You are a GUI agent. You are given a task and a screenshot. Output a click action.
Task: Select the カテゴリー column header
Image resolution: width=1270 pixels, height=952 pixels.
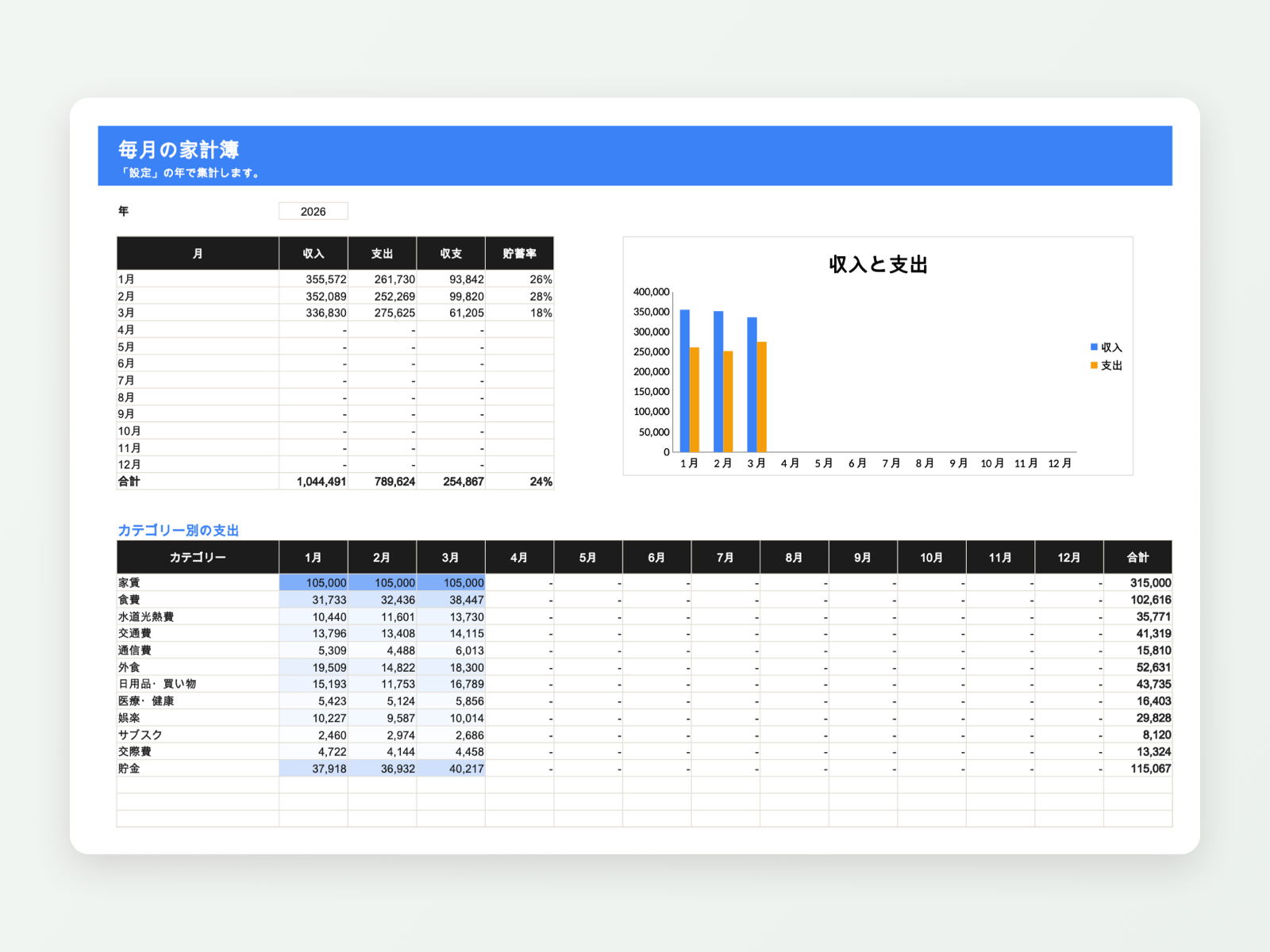point(198,557)
